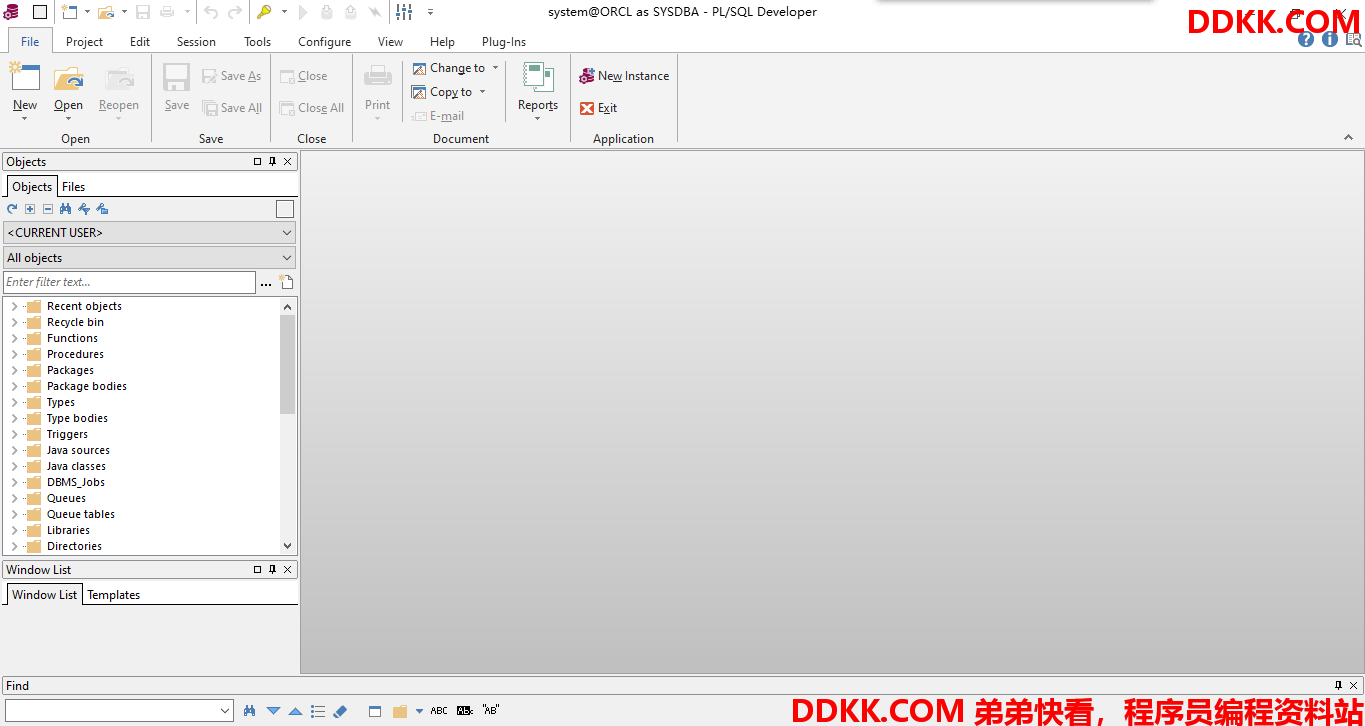Click the scroll-down arrow of the object tree scrollbar
1365x726 pixels.
[288, 546]
